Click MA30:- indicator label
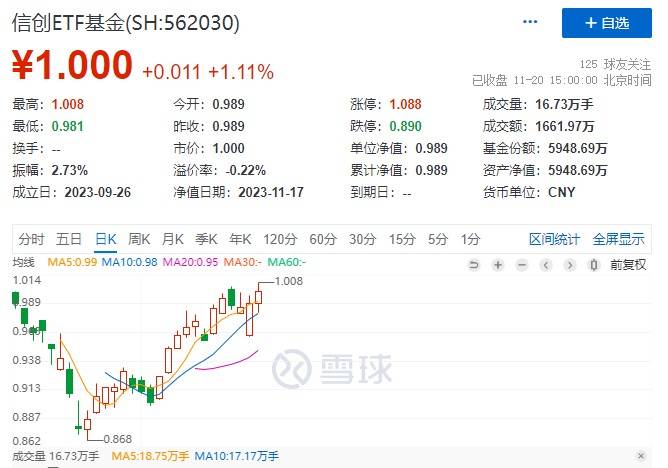This screenshot has width=668, height=468. pyautogui.click(x=243, y=262)
